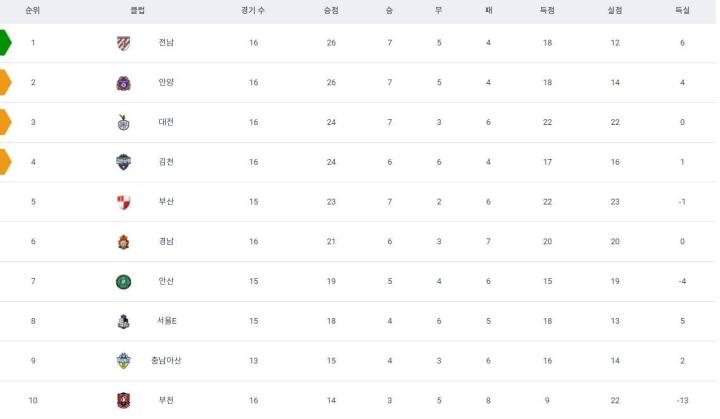Image resolution: width=720 pixels, height=419 pixels.
Task: Click the orange rank marker beside rank 2
Action: point(6,83)
